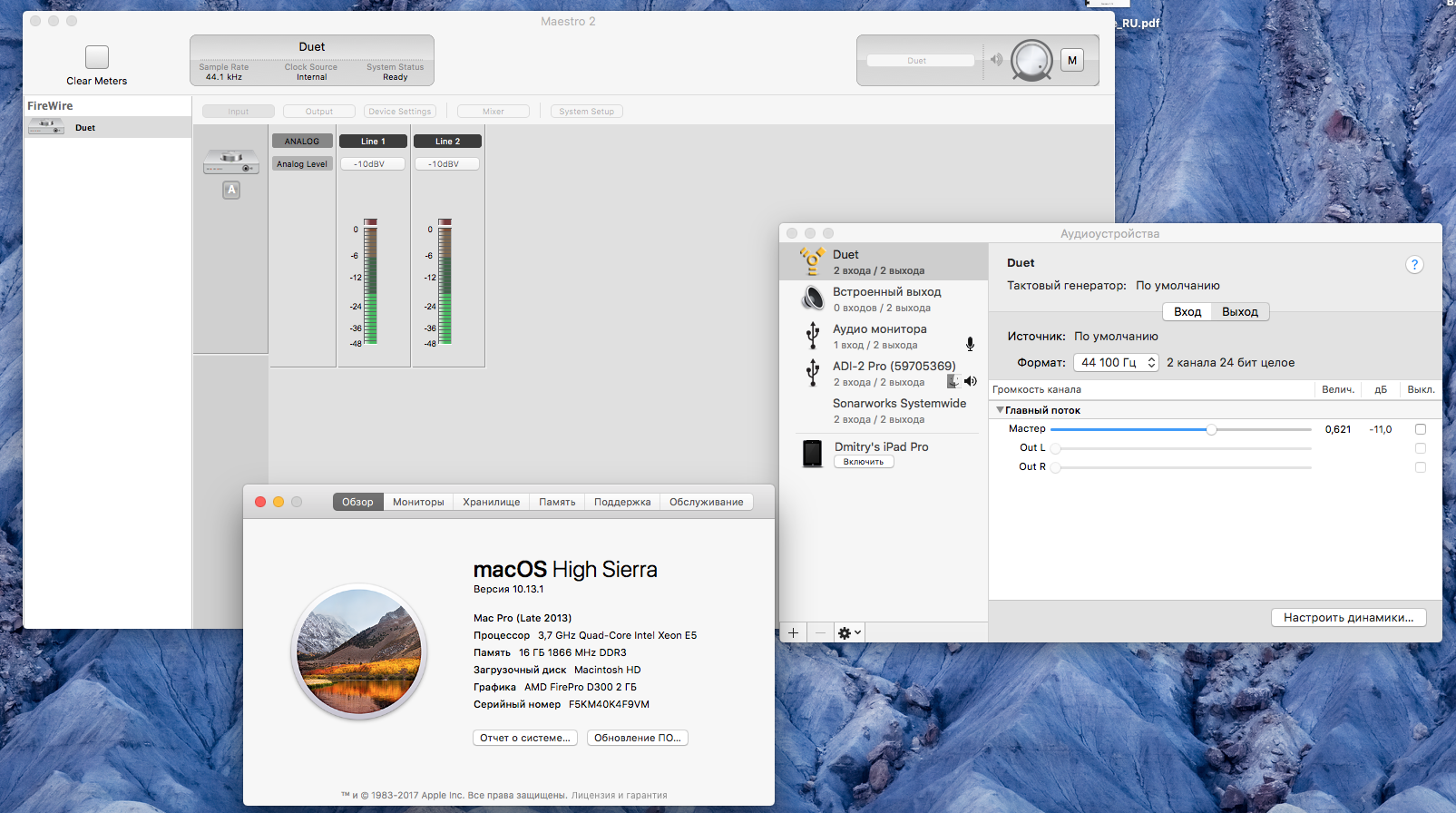Click the round output volume knob in Maestro
Viewport: 1456px width, 813px height.
pos(1032,60)
